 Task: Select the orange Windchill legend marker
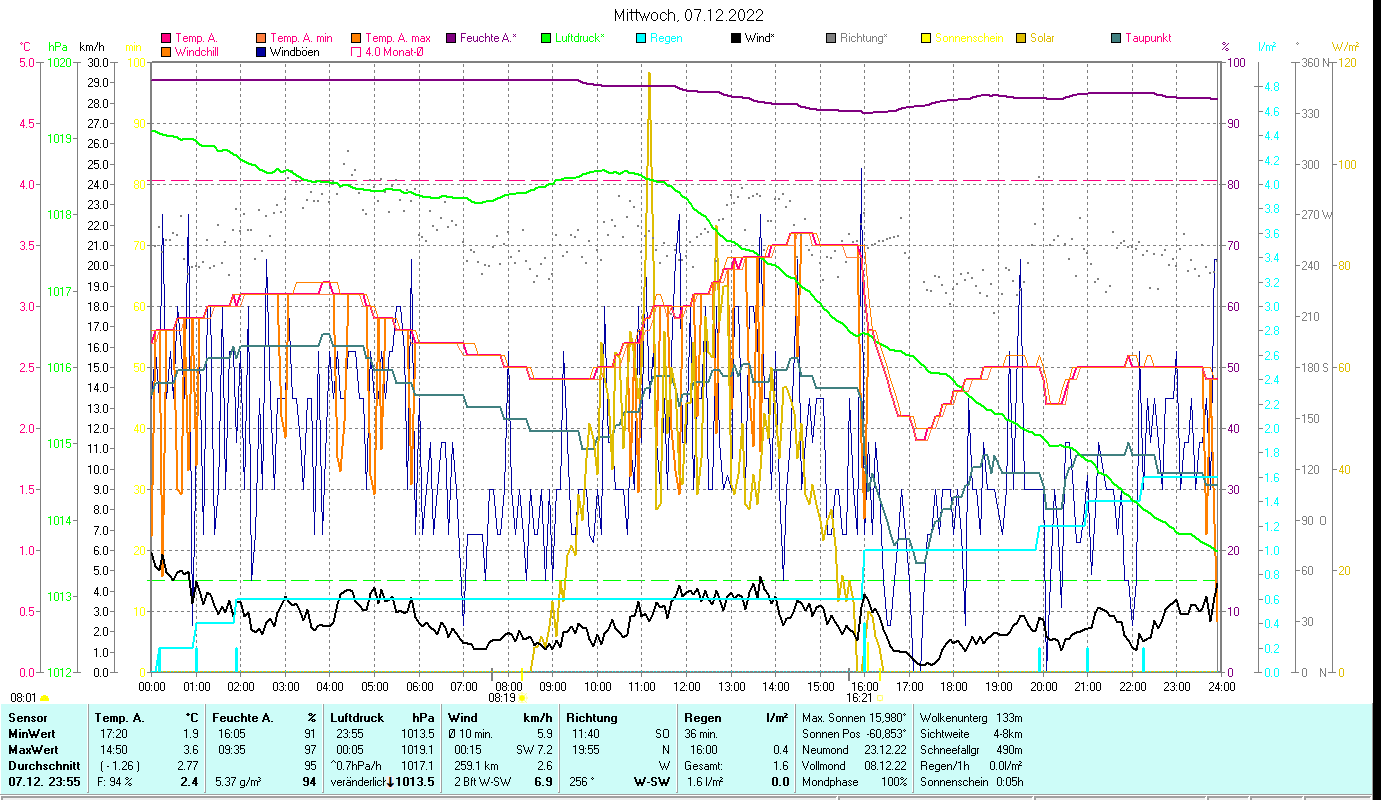coord(166,51)
